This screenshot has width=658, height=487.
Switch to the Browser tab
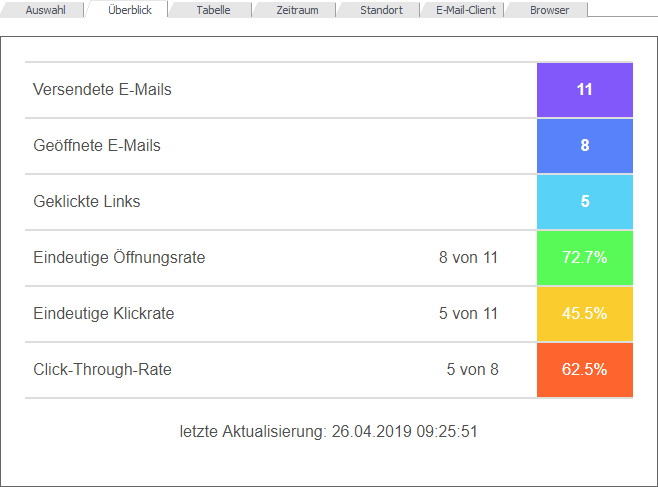coord(549,10)
